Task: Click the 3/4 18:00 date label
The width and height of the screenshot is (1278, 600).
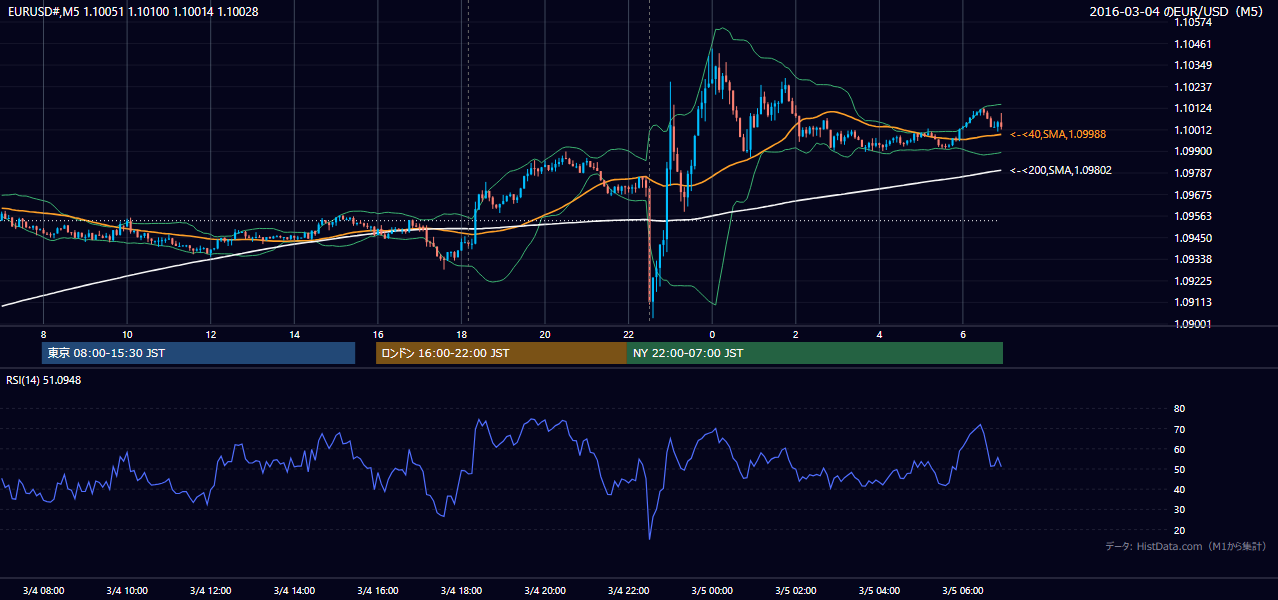Action: click(461, 590)
